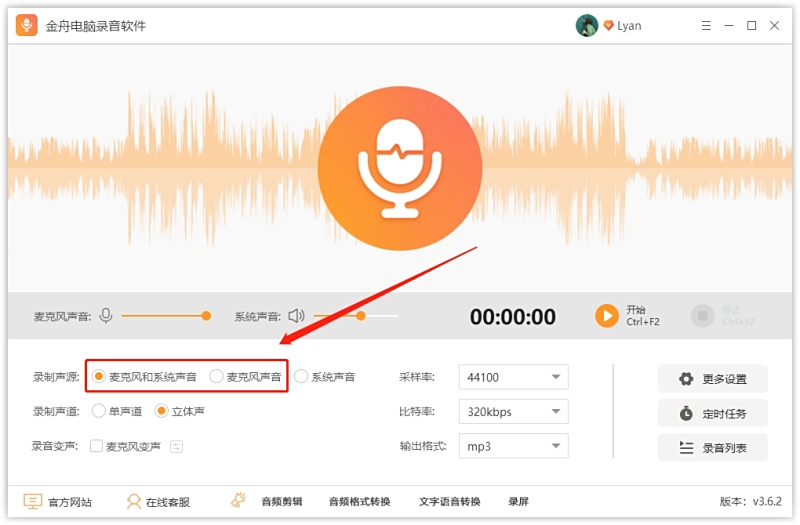This screenshot has width=800, height=525.
Task: Open the hamburger menu in the title bar
Action: (x=706, y=26)
